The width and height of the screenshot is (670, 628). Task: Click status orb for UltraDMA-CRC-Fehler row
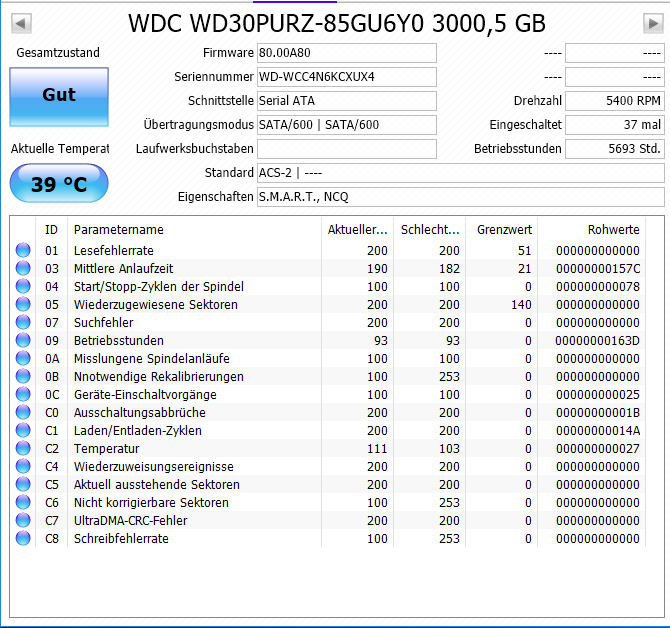point(23,520)
